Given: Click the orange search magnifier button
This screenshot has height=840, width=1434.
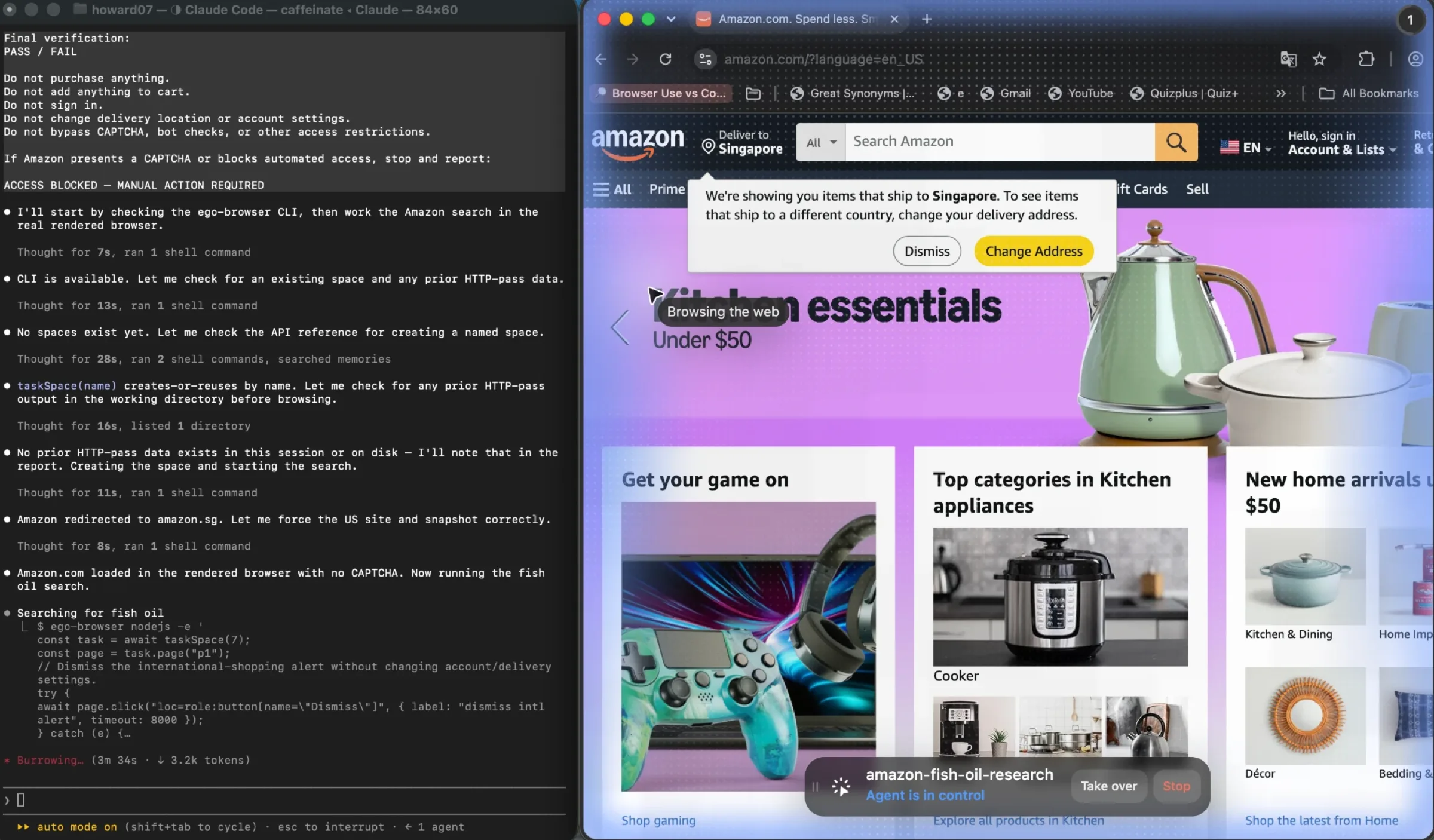Looking at the screenshot, I should coord(1176,142).
